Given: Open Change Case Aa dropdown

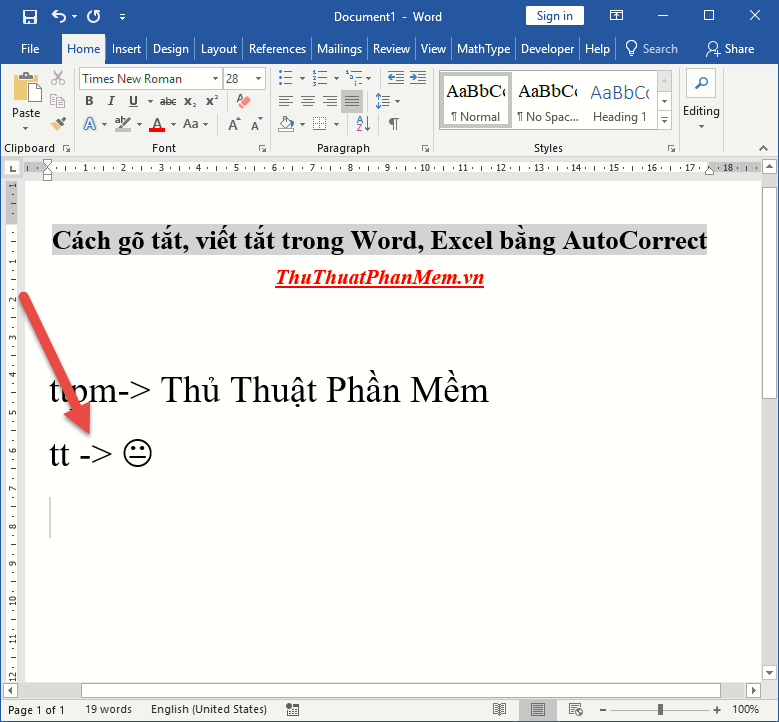Looking at the screenshot, I should click(x=195, y=124).
